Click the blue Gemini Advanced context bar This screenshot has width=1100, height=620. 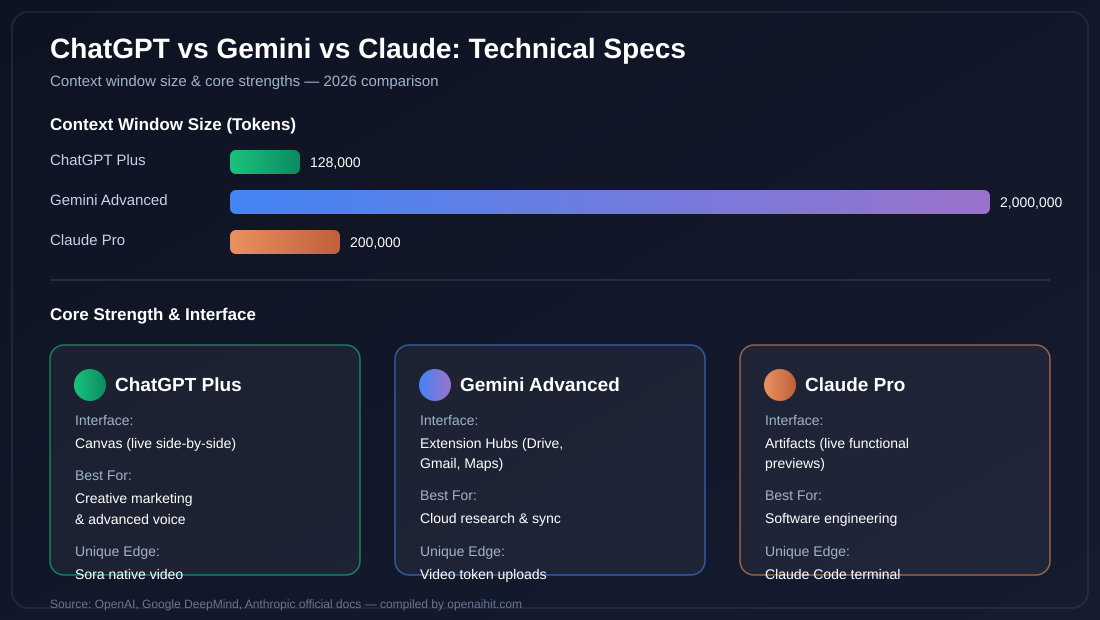click(x=610, y=202)
